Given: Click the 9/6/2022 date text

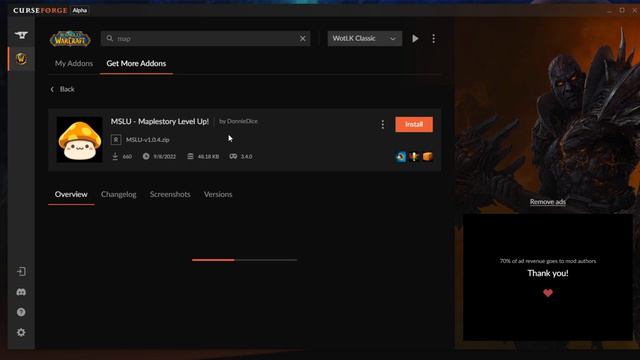Looking at the screenshot, I should pyautogui.click(x=164, y=156).
